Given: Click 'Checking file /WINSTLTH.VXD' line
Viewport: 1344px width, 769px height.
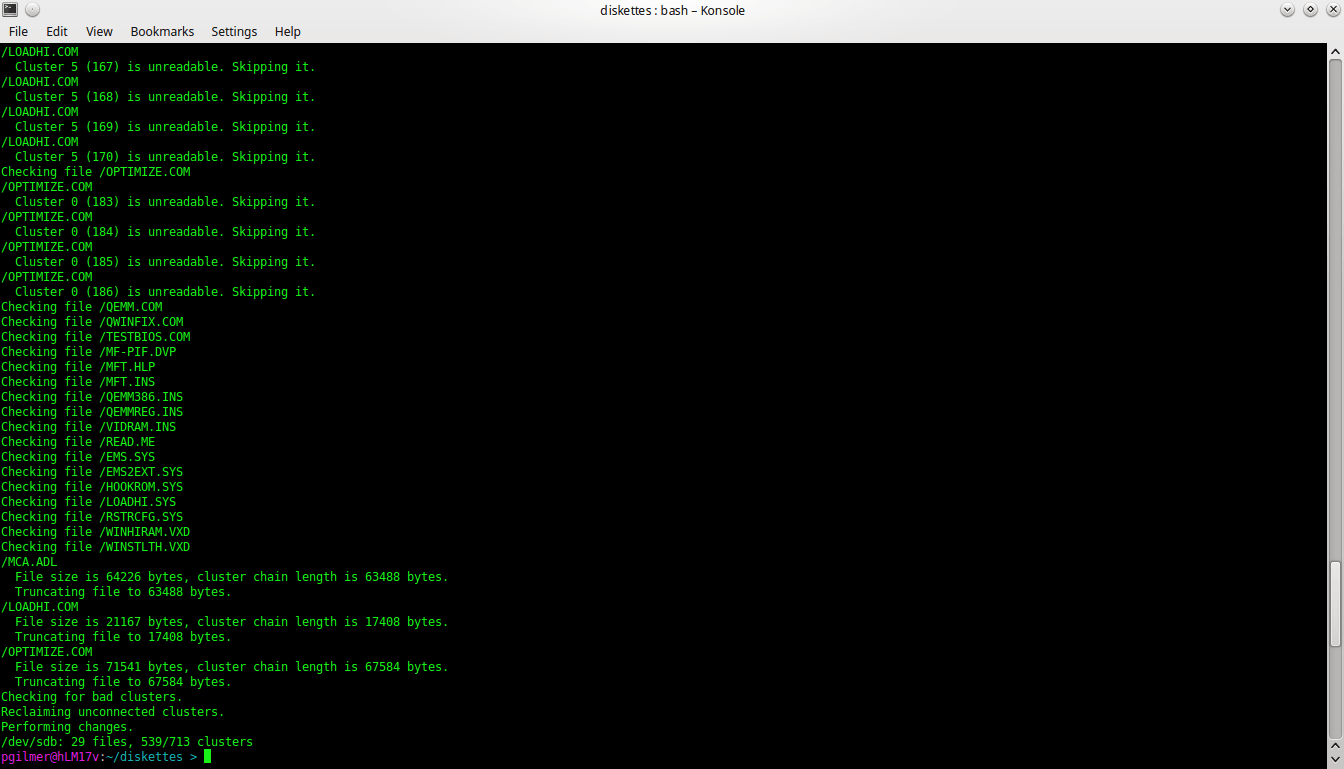Looking at the screenshot, I should 95,547.
